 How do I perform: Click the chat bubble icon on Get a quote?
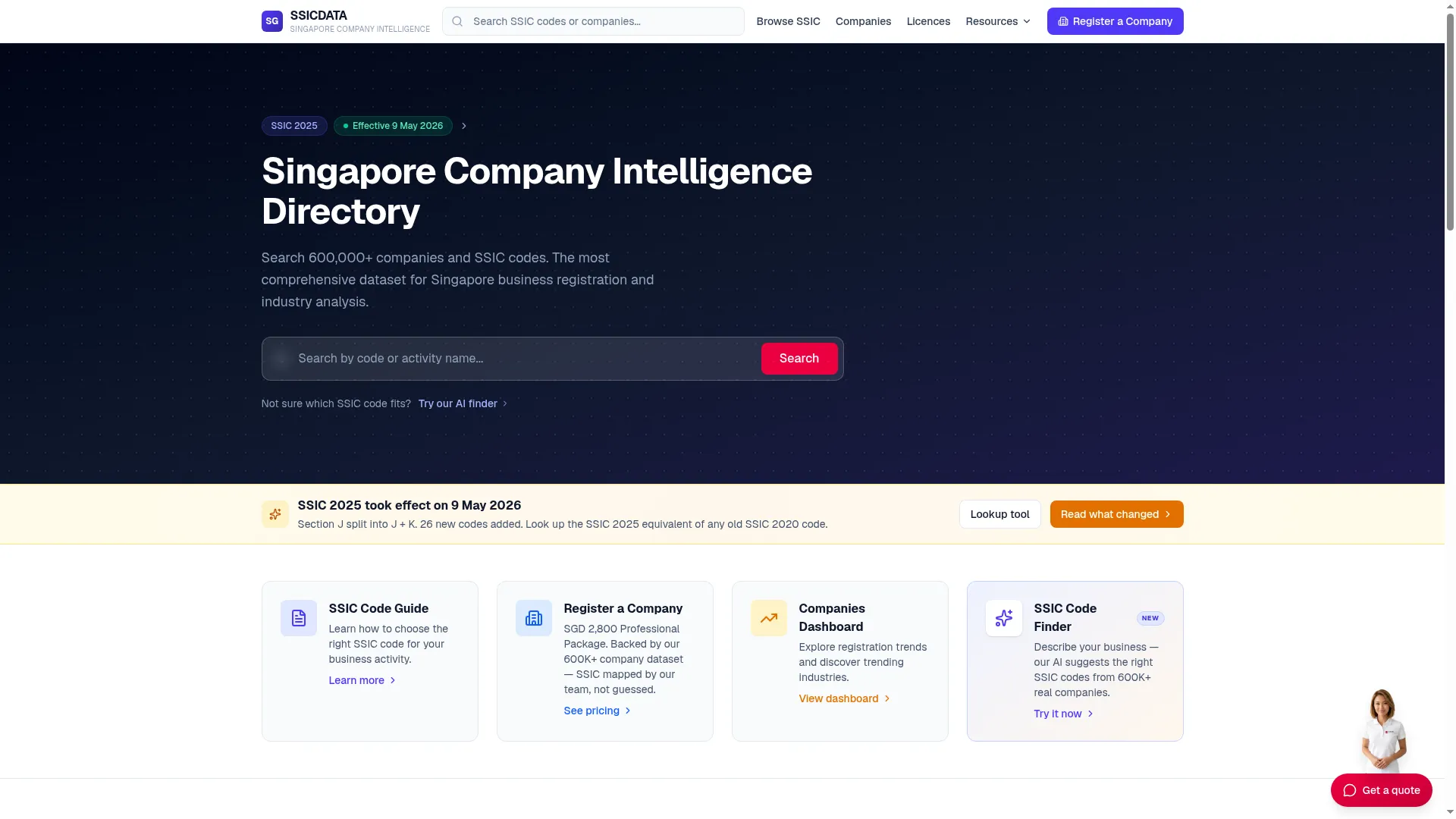[x=1350, y=790]
